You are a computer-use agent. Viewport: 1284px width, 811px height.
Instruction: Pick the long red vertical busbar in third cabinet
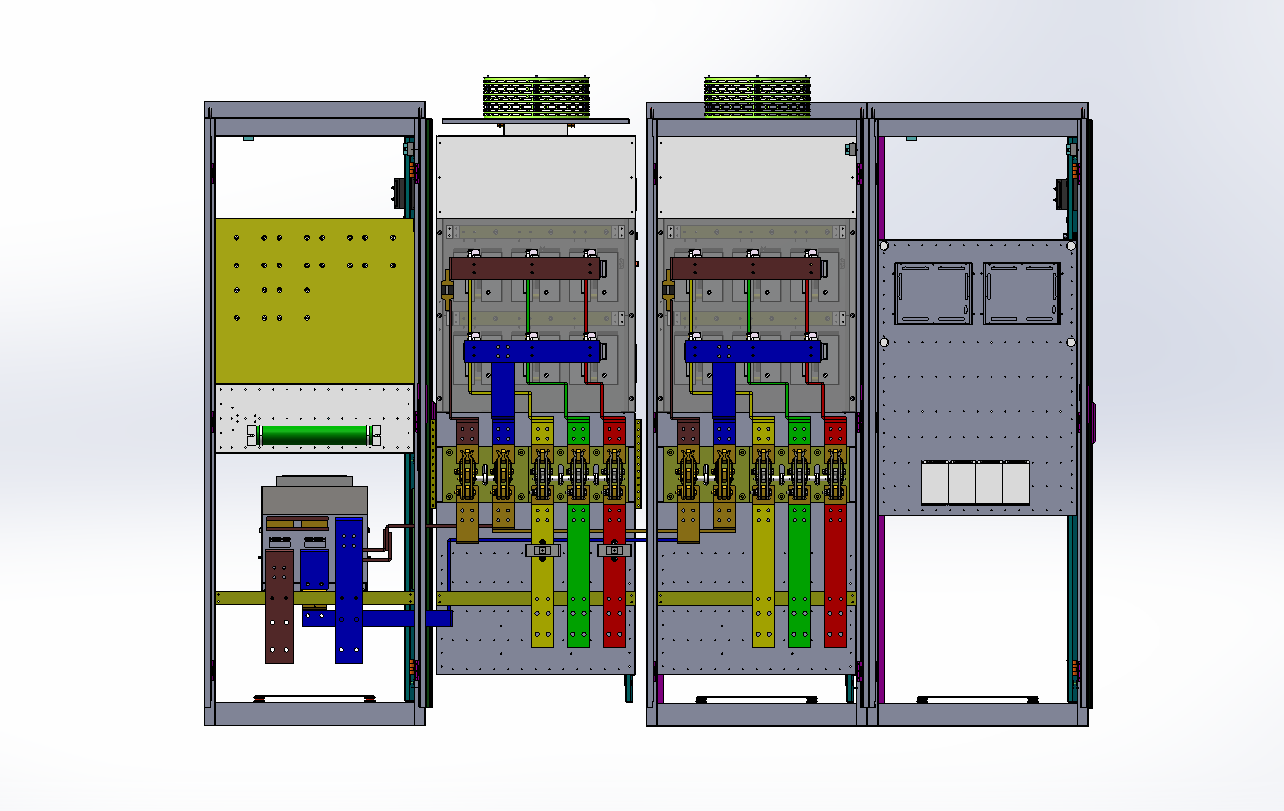835,575
